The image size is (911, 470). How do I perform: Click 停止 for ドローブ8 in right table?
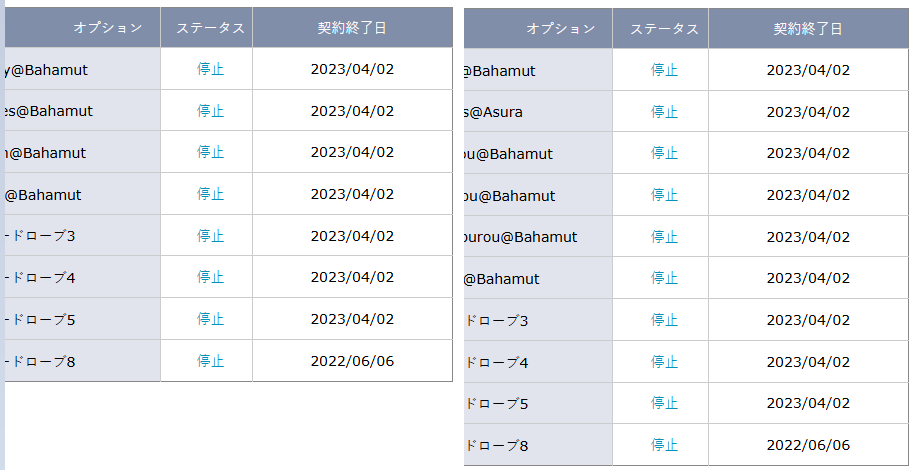(664, 445)
